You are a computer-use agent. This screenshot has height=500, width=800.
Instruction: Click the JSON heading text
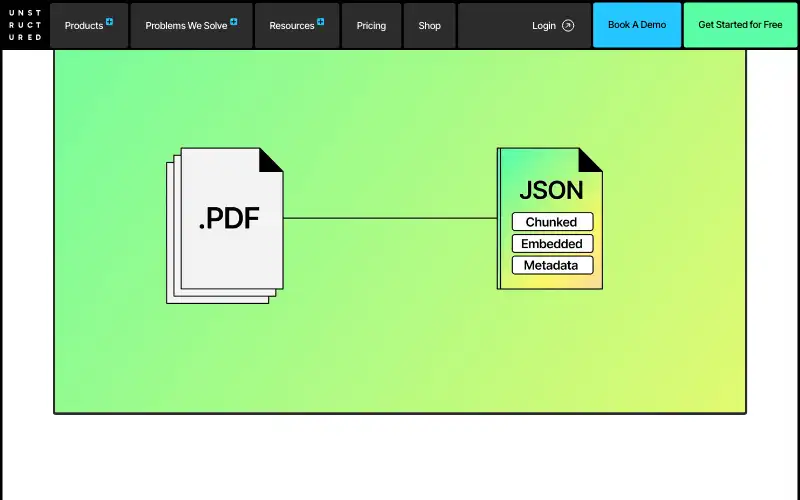click(x=552, y=190)
